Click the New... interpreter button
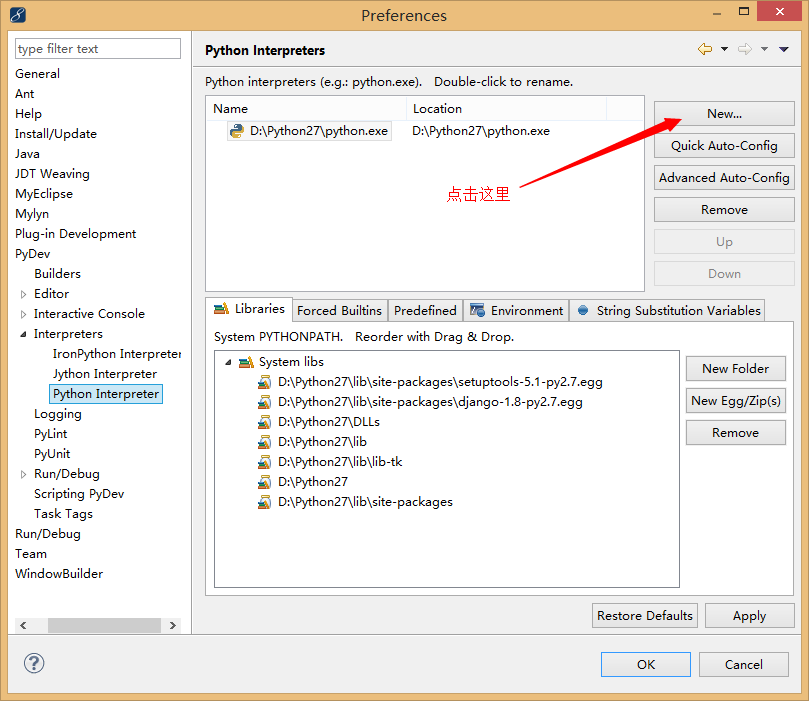The height and width of the screenshot is (701, 809). pos(724,113)
